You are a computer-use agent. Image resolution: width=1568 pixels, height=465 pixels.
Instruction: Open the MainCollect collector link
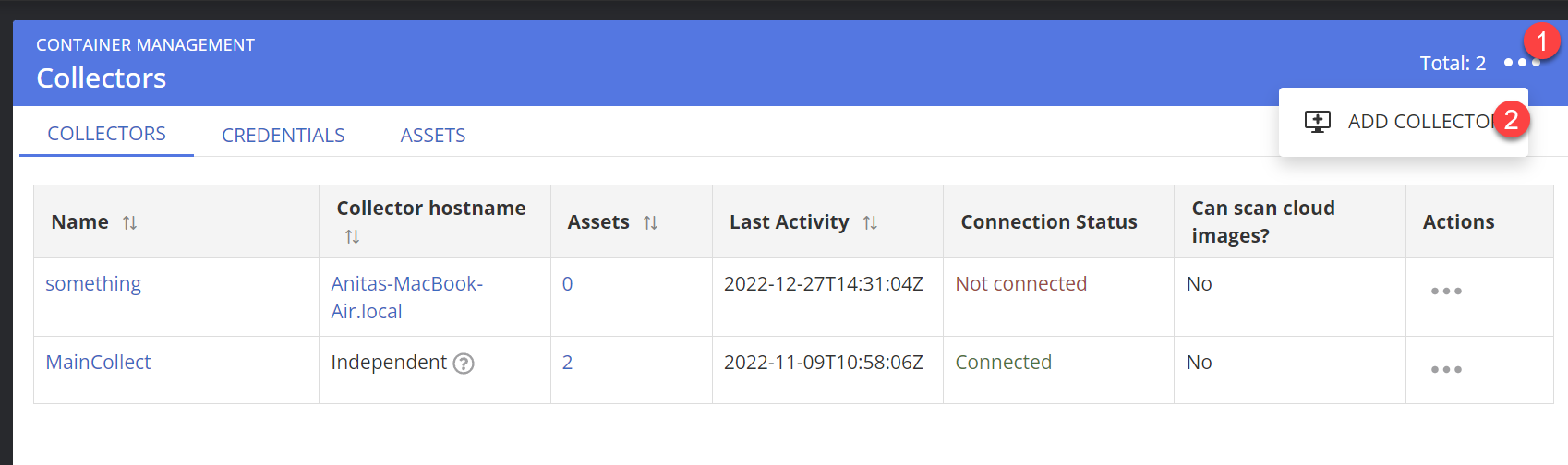pos(98,363)
